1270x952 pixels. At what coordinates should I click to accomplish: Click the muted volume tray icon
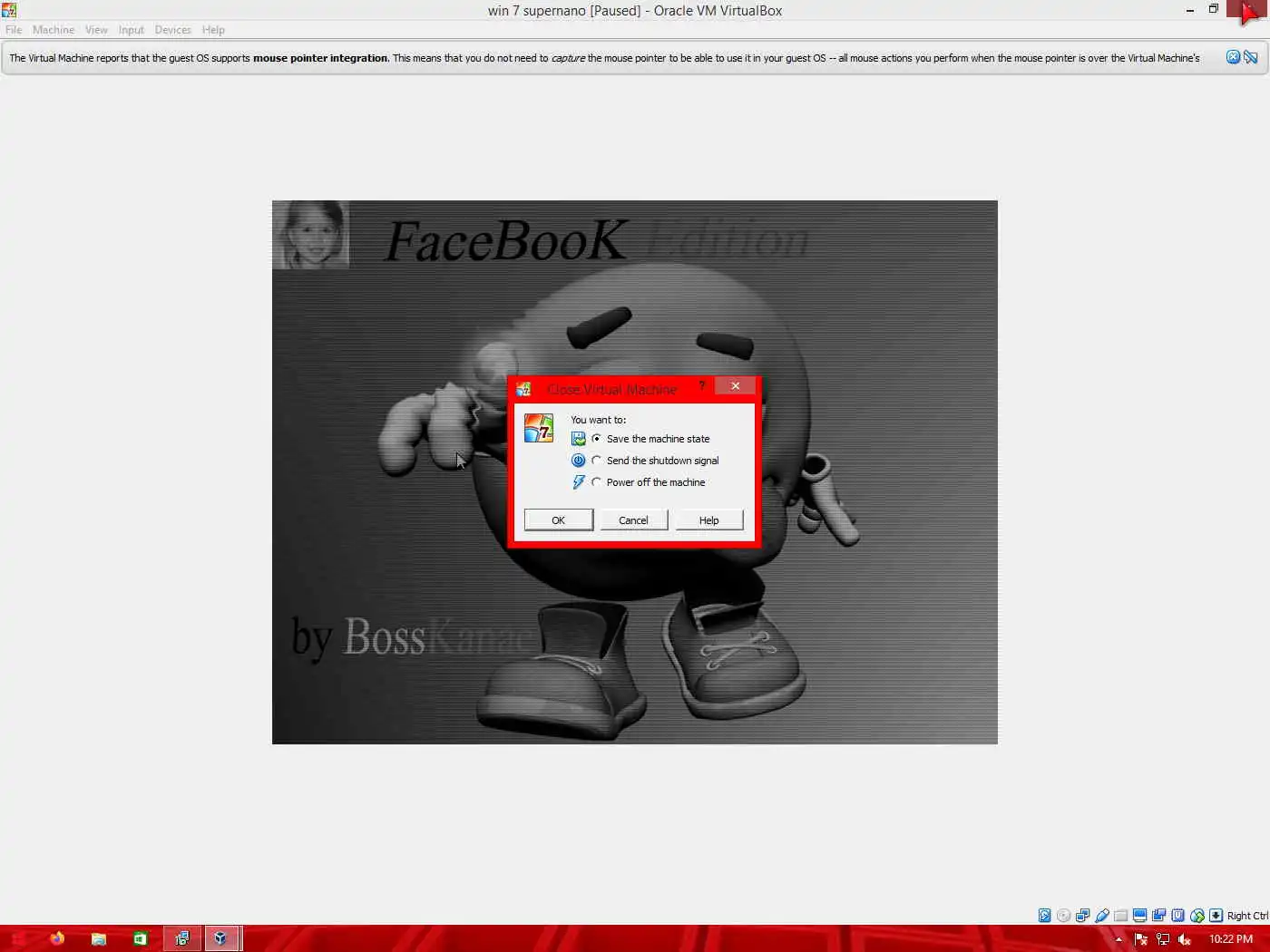1185,939
